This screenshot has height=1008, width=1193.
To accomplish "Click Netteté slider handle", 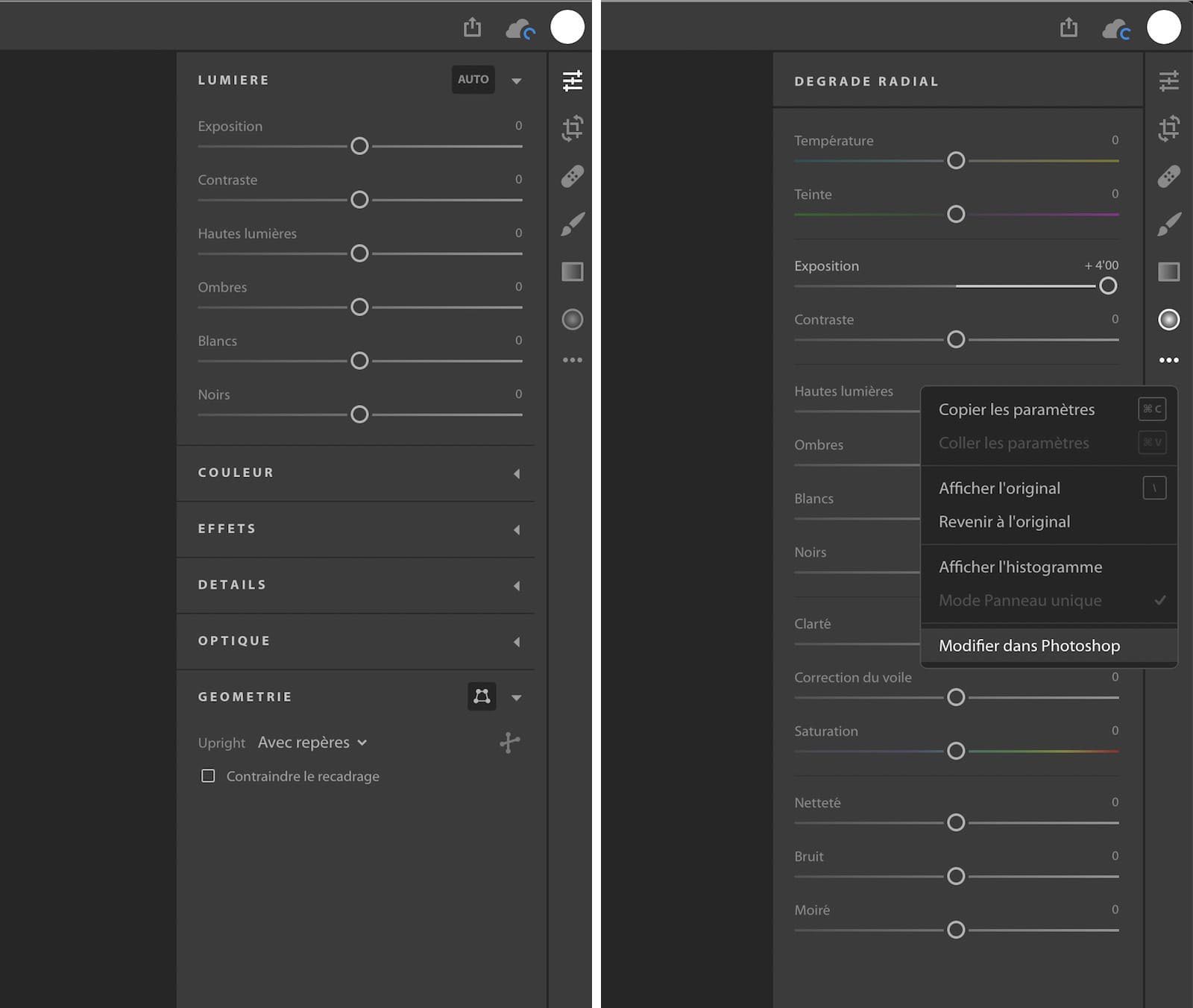I will point(956,822).
